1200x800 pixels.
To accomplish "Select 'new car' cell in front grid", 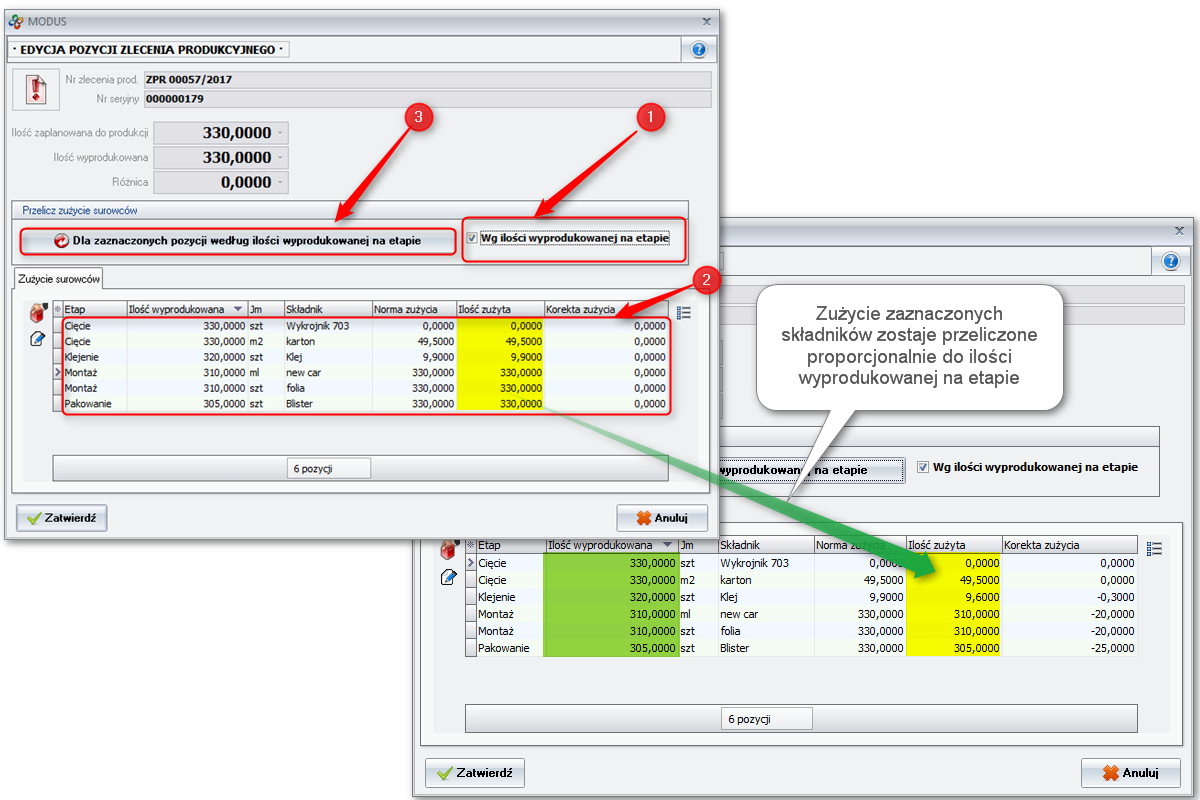I will [328, 372].
